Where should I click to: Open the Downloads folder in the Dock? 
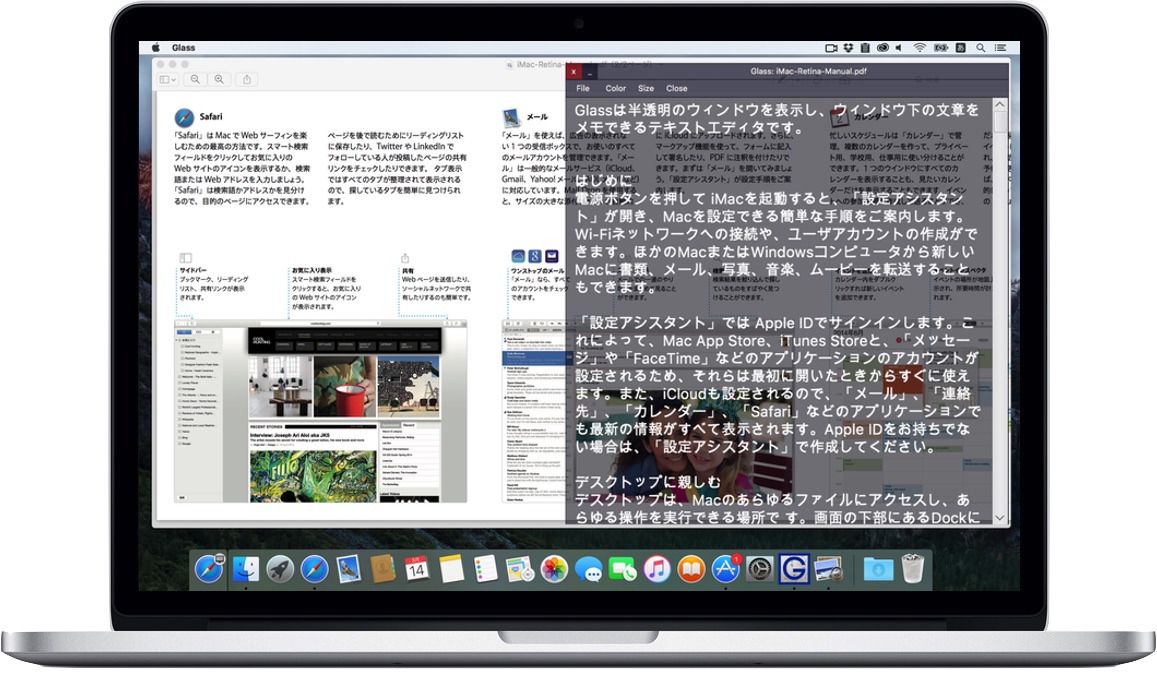pos(878,569)
